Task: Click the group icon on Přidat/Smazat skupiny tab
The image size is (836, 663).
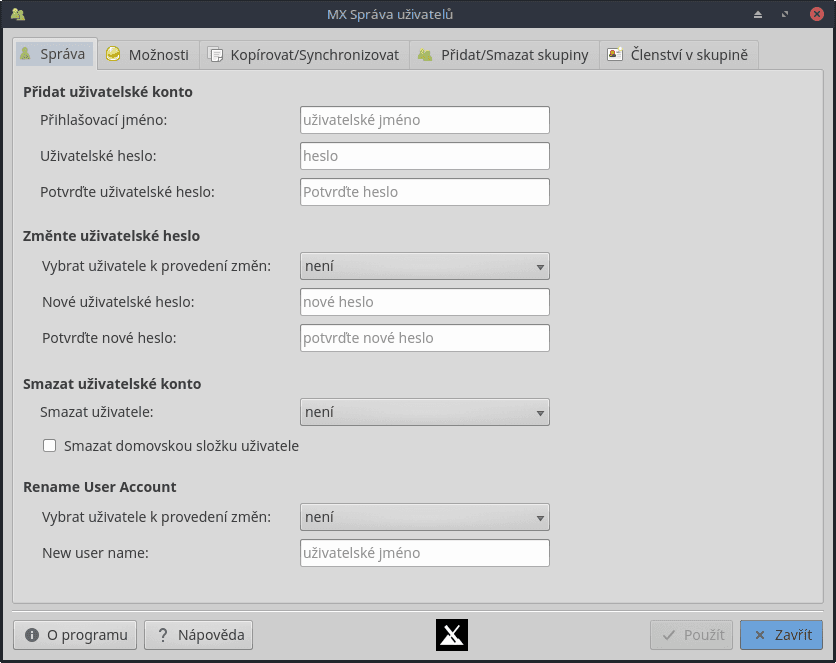Action: click(x=423, y=55)
